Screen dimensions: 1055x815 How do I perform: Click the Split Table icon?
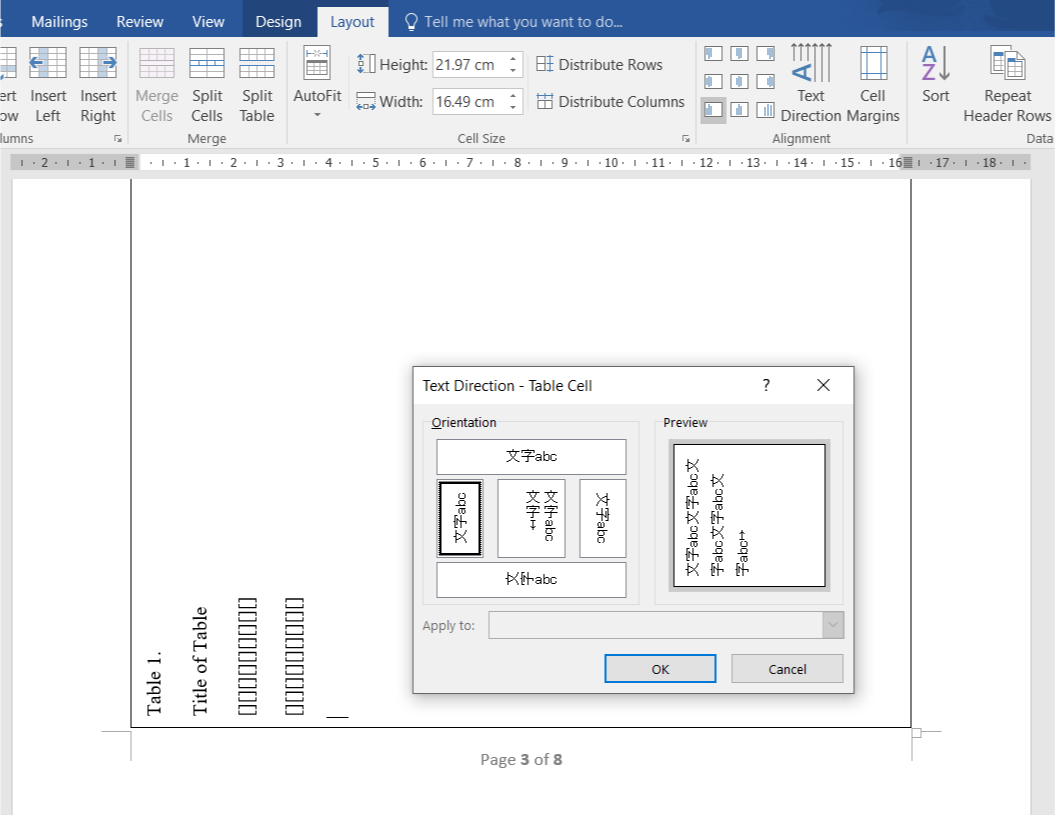click(257, 63)
